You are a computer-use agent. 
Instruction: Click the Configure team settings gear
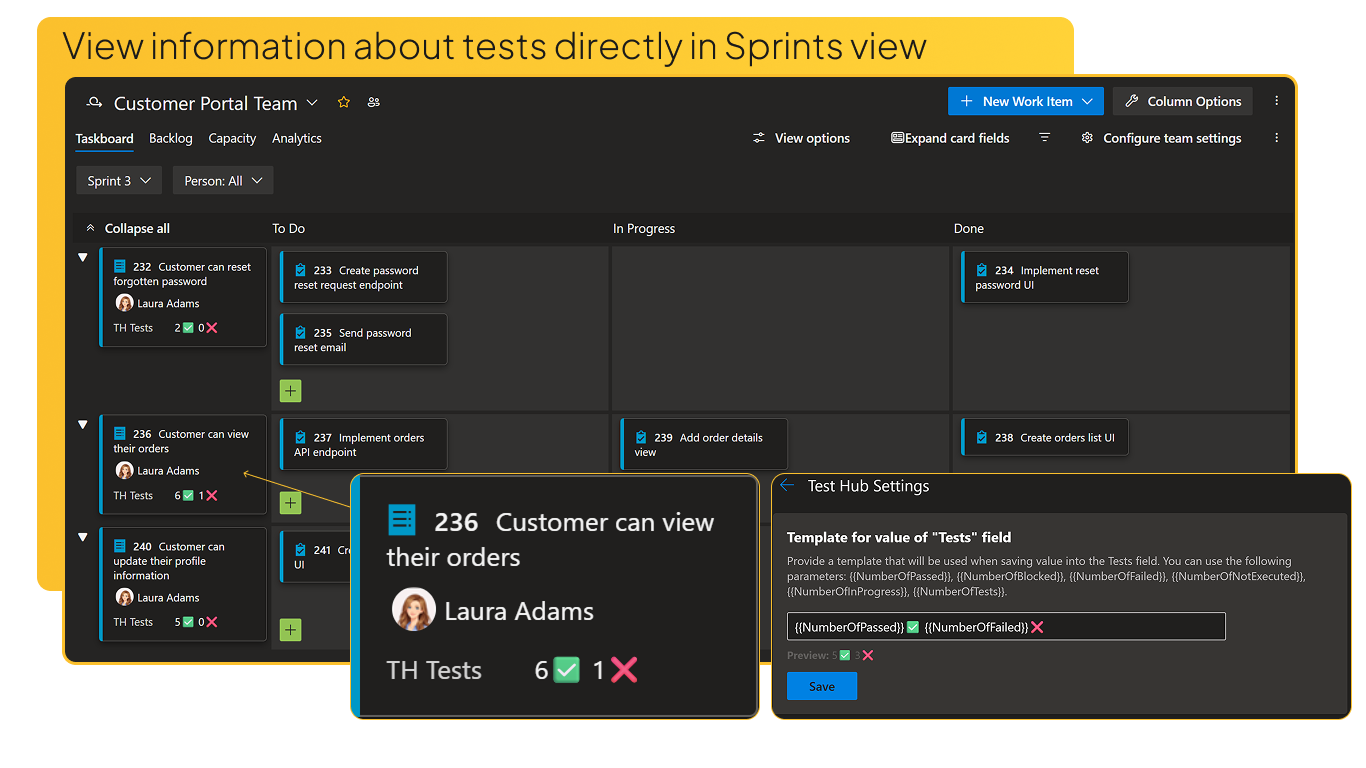click(1087, 138)
